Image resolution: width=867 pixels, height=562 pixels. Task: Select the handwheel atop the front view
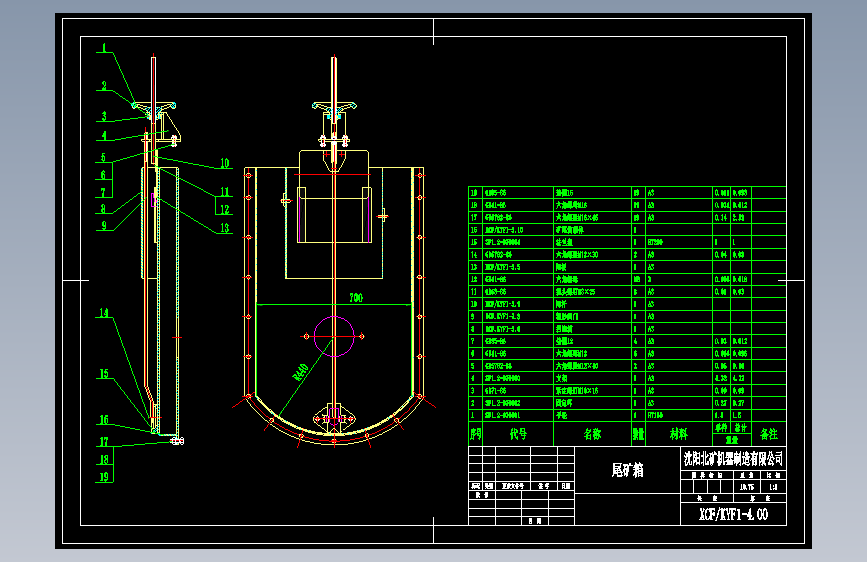[x=334, y=106]
